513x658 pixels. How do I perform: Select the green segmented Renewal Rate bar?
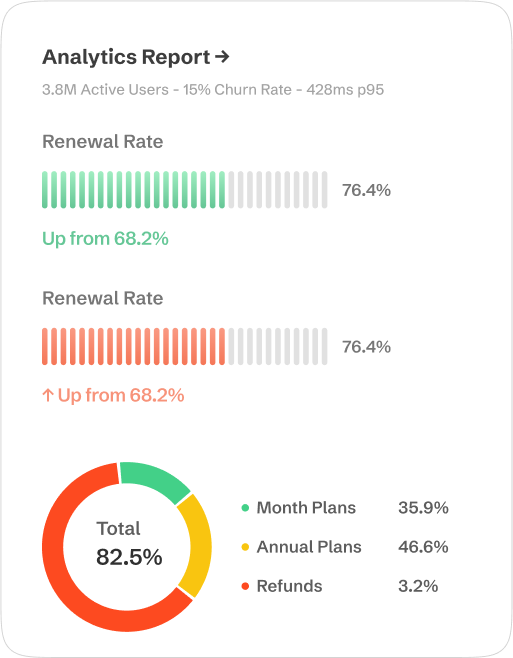pyautogui.click(x=185, y=190)
